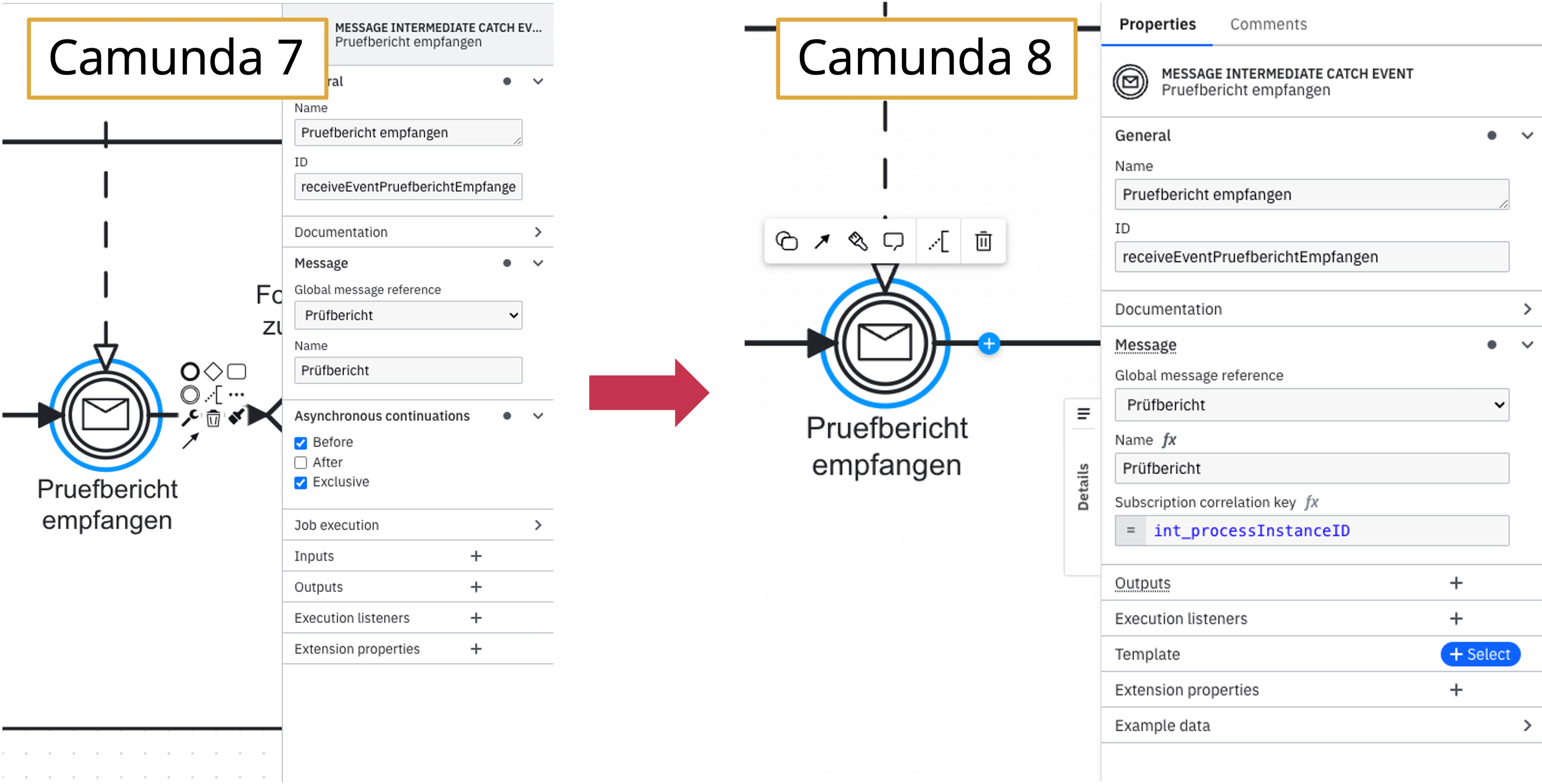Append intermediate event in Camunda 7 context pad
The width and height of the screenshot is (1542, 784).
(x=190, y=395)
